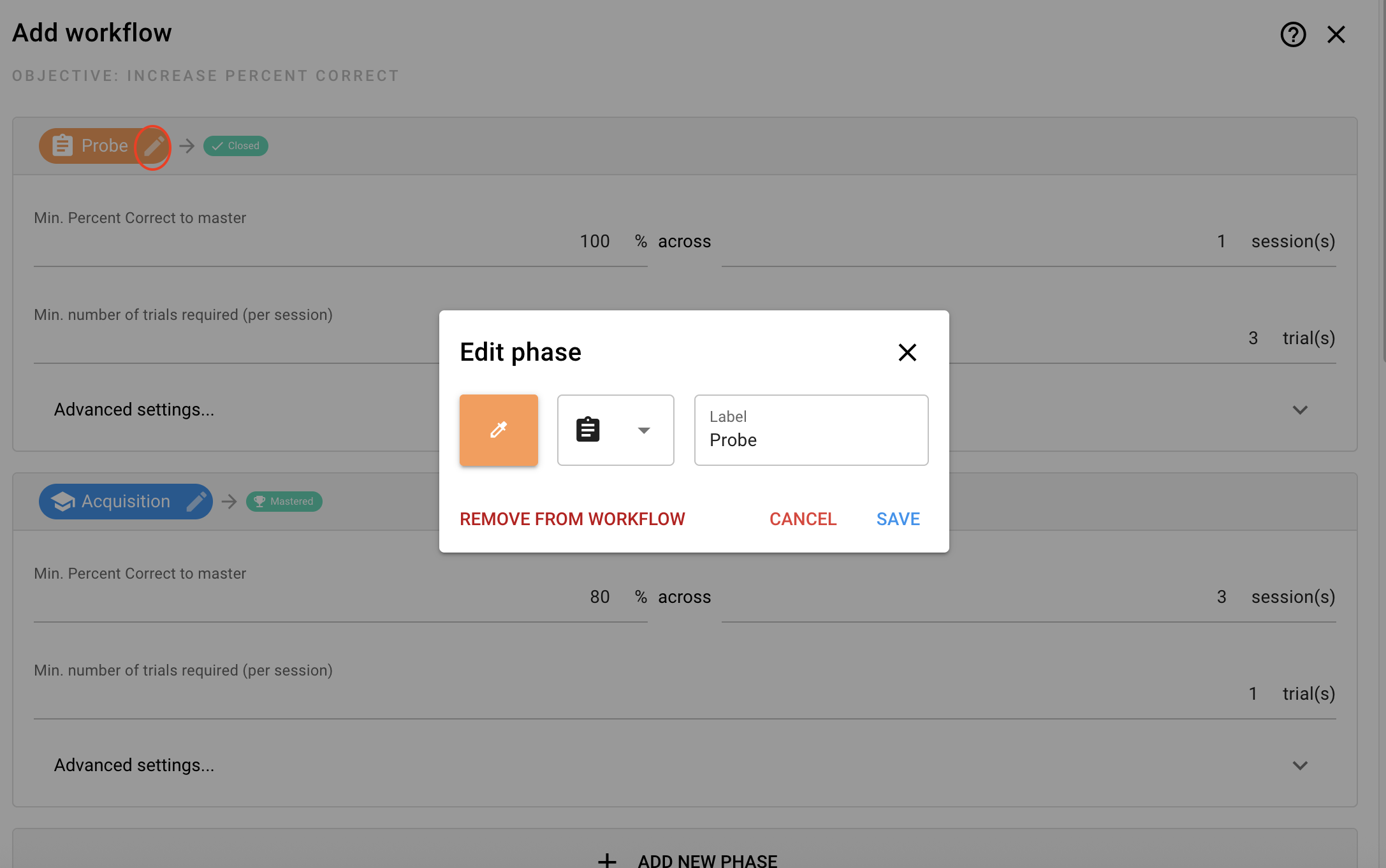Click the Probe phase pencil edit icon
The width and height of the screenshot is (1386, 868).
[x=154, y=147]
